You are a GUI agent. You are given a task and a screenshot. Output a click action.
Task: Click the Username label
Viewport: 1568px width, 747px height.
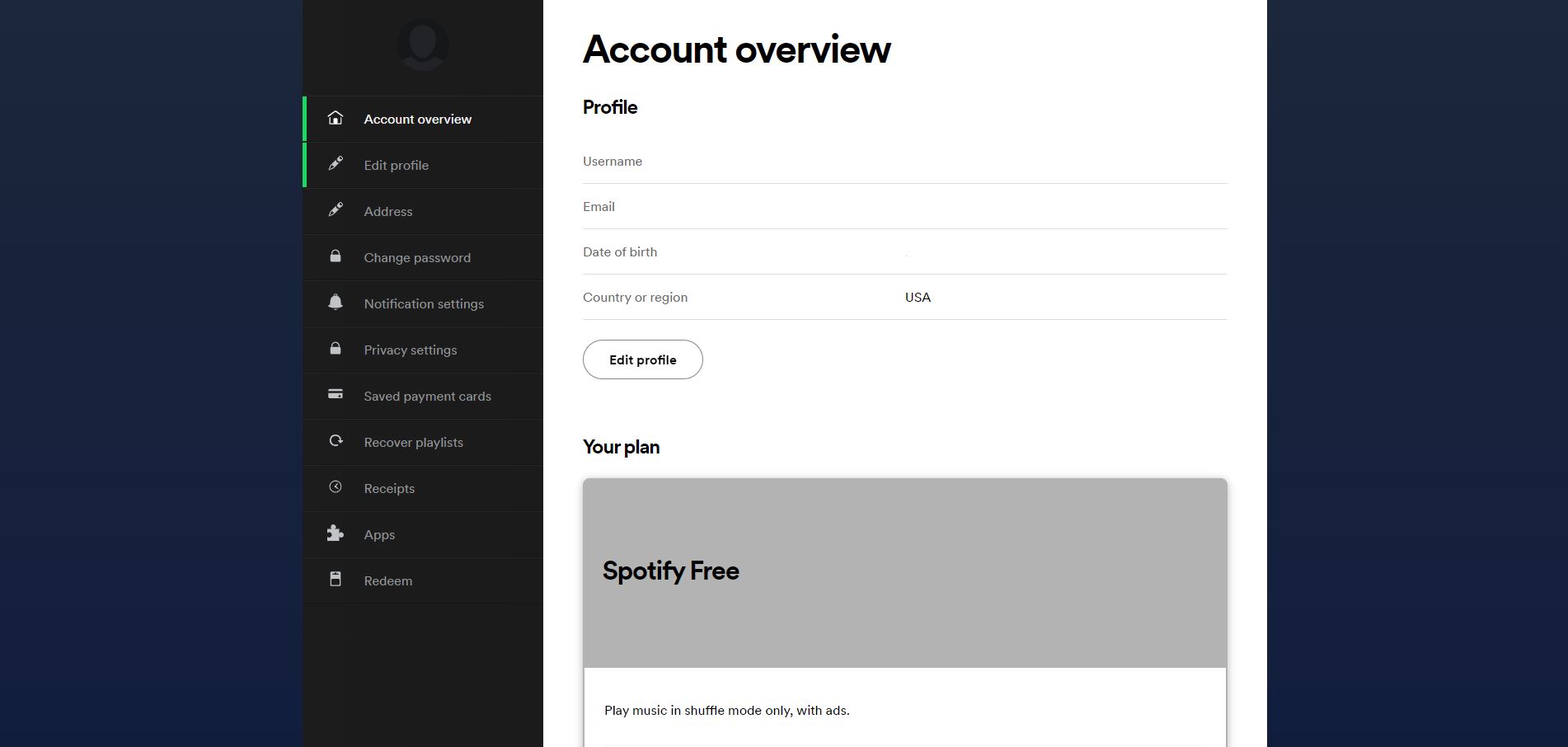(x=613, y=161)
